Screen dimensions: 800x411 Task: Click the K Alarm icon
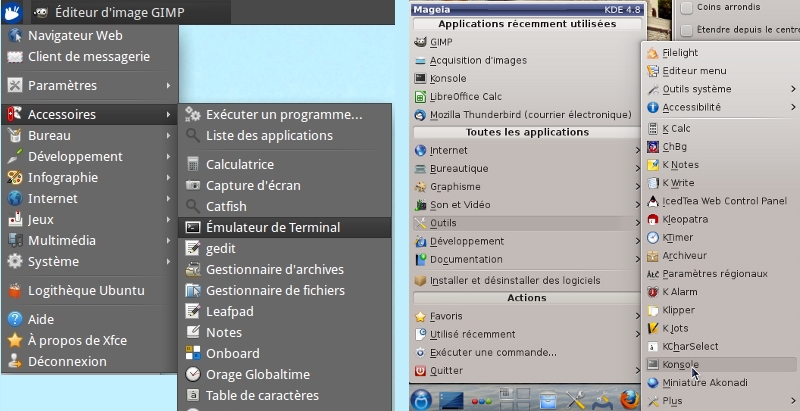click(653, 292)
